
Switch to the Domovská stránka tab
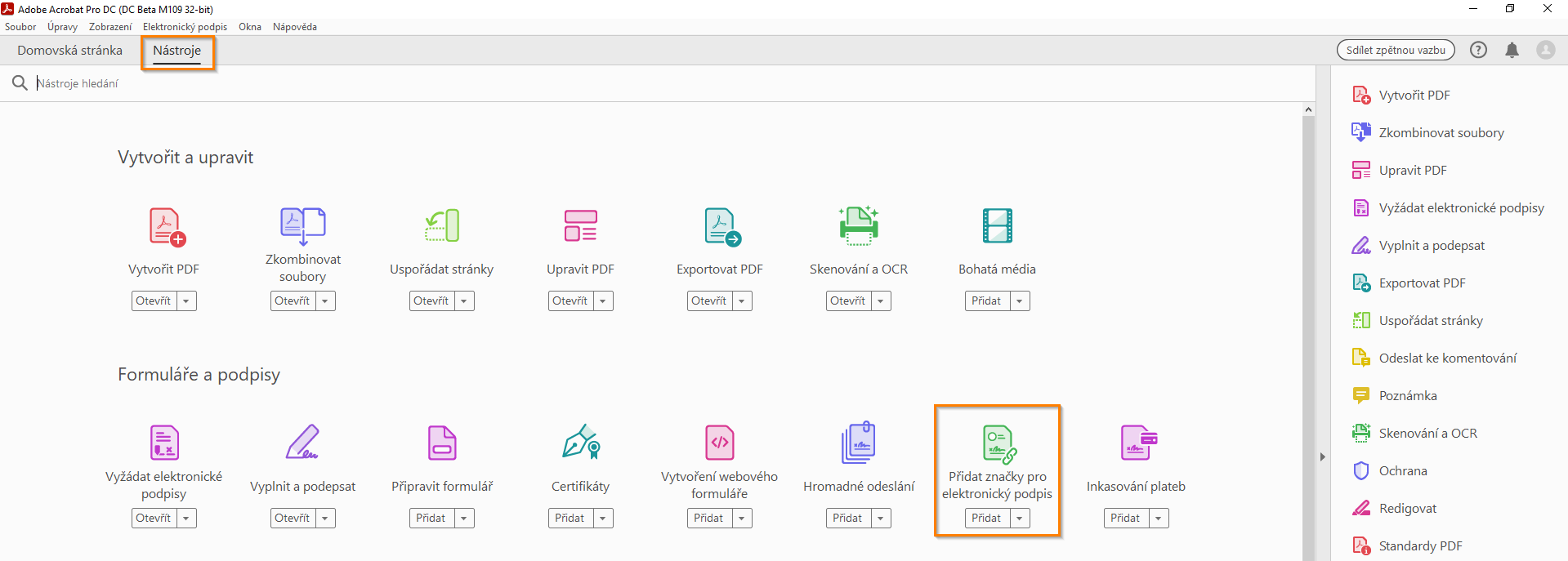click(70, 50)
